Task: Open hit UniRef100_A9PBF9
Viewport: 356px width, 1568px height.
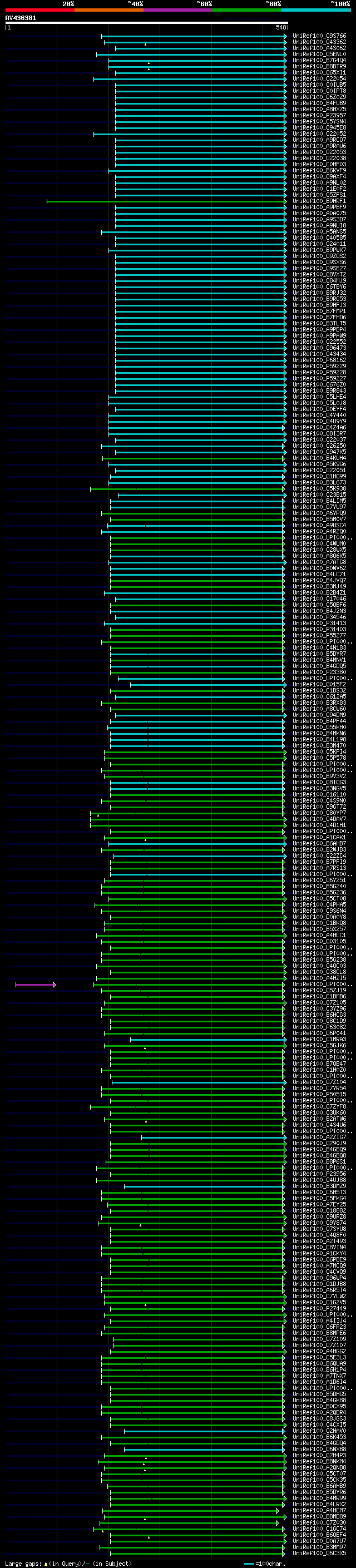Action: click(319, 207)
